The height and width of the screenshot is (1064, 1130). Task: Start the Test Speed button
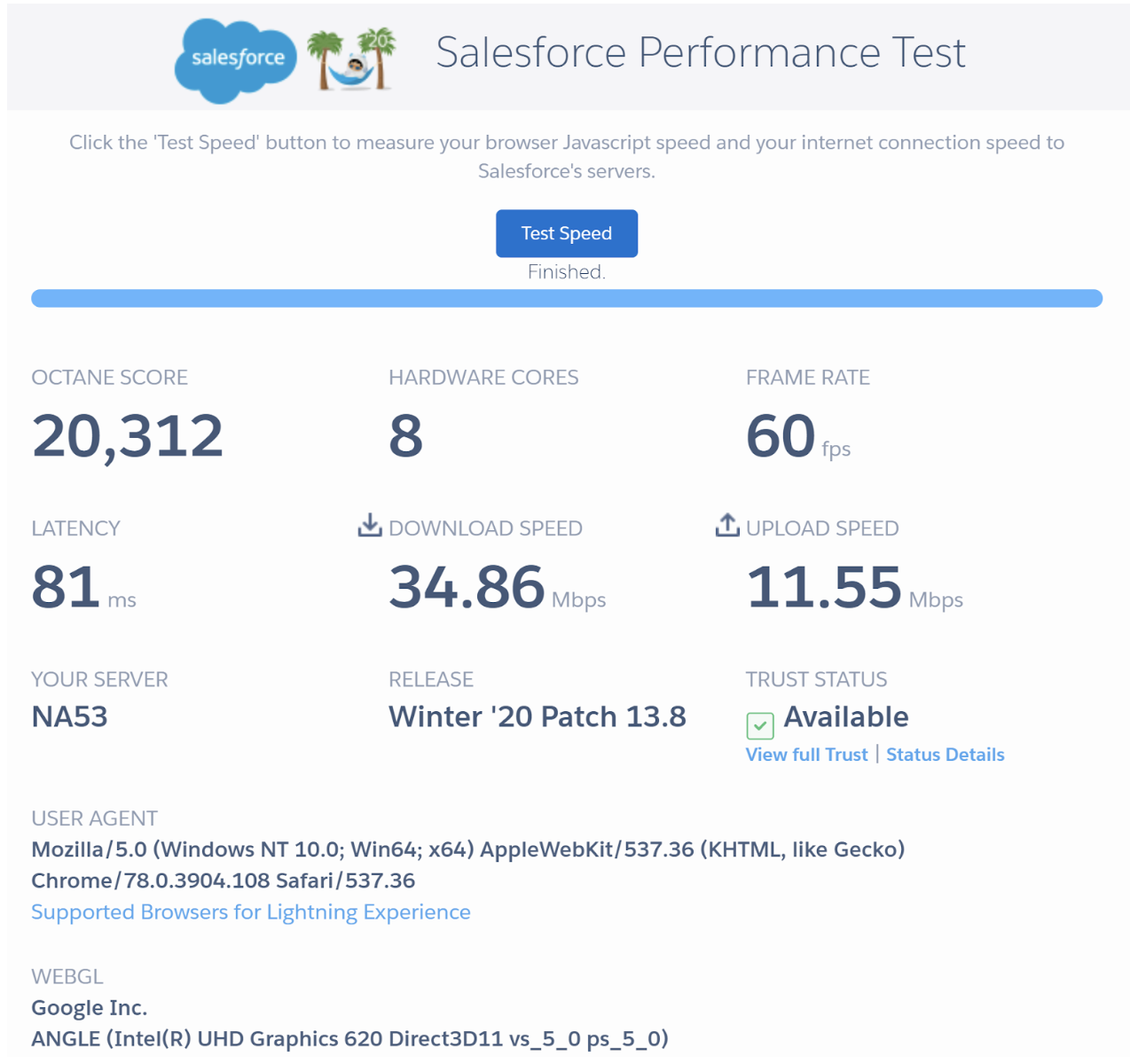click(x=567, y=233)
